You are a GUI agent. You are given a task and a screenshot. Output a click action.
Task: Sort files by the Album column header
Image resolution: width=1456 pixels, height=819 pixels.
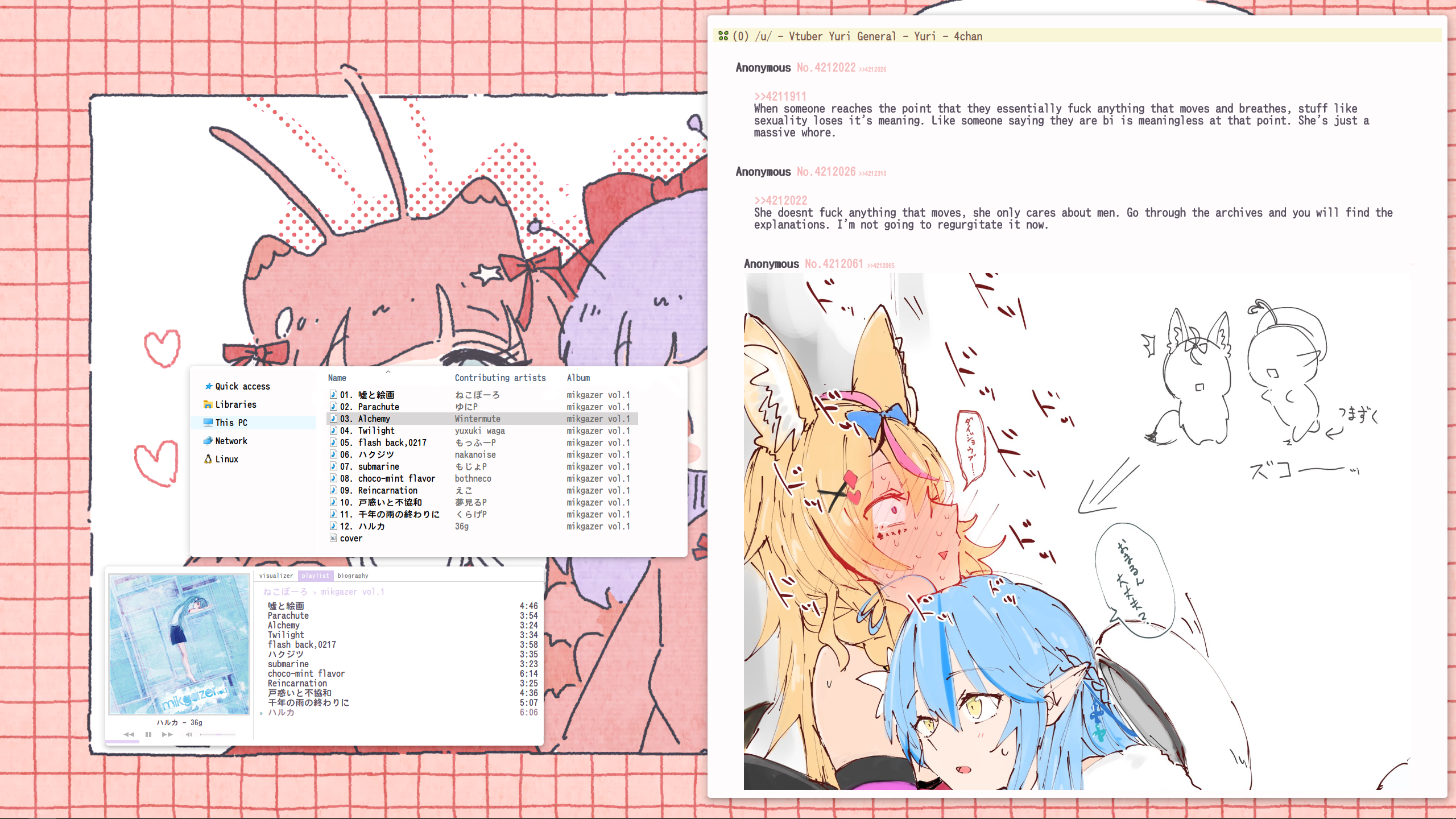pos(578,378)
